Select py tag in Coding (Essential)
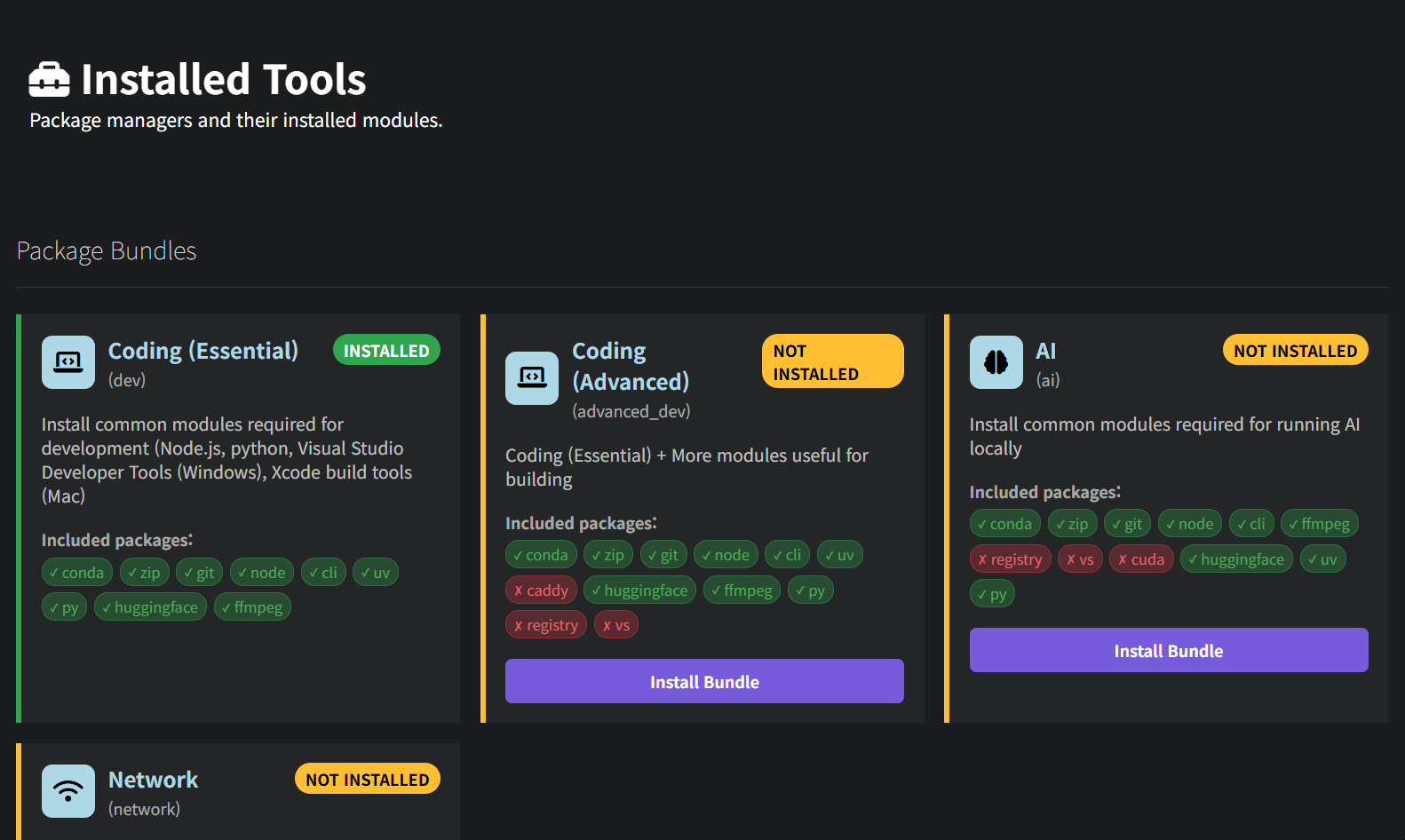Screen dimensions: 1405x840 (x=64, y=607)
